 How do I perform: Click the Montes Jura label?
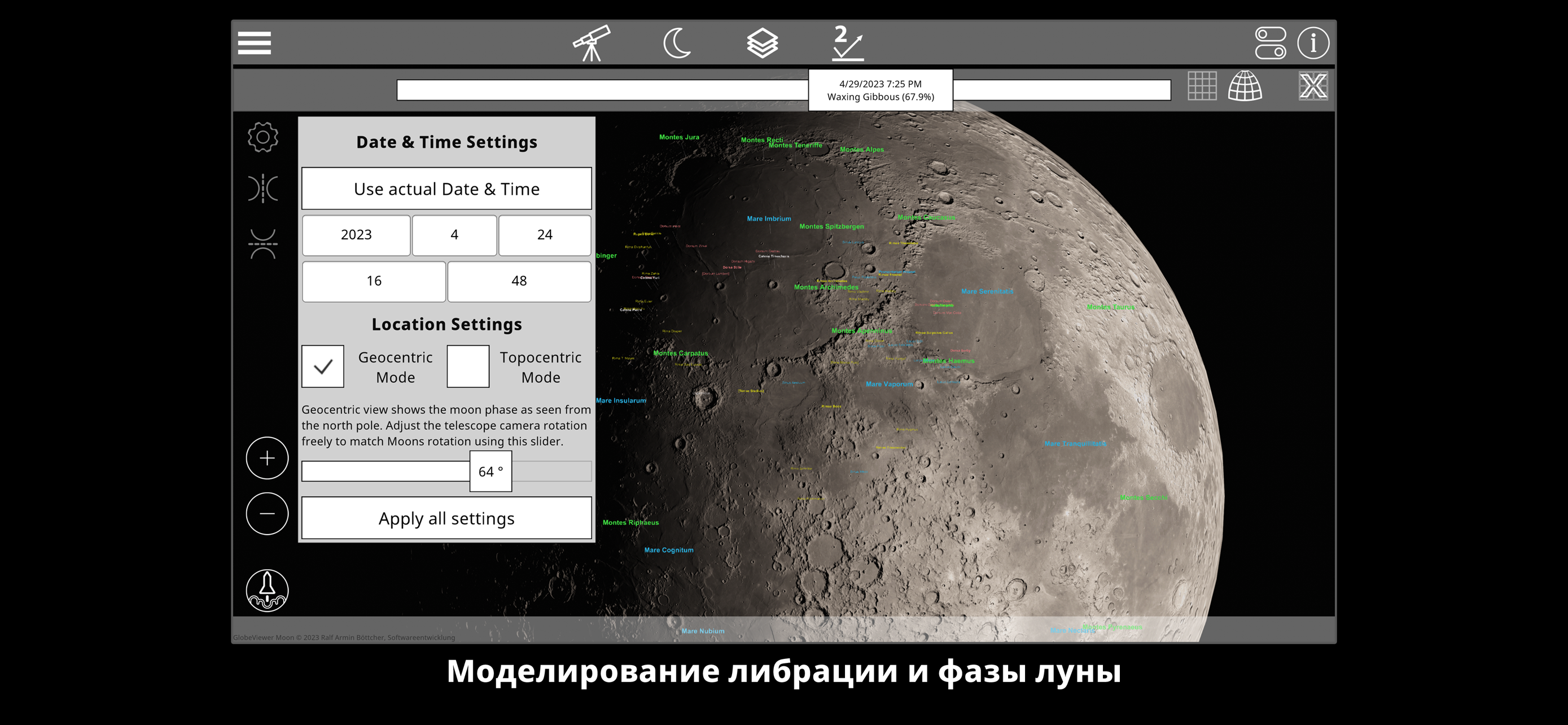(678, 137)
